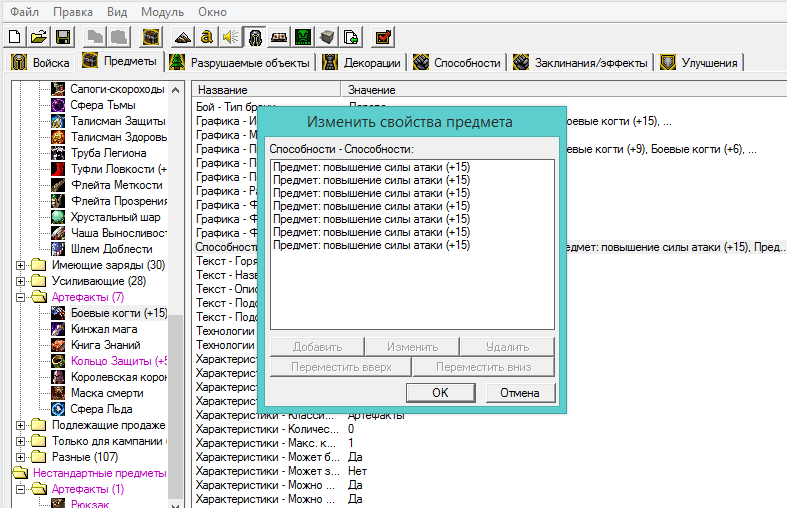This screenshot has height=508, width=787.
Task: Launch Test Map with the red checkmark icon
Action: (x=383, y=37)
